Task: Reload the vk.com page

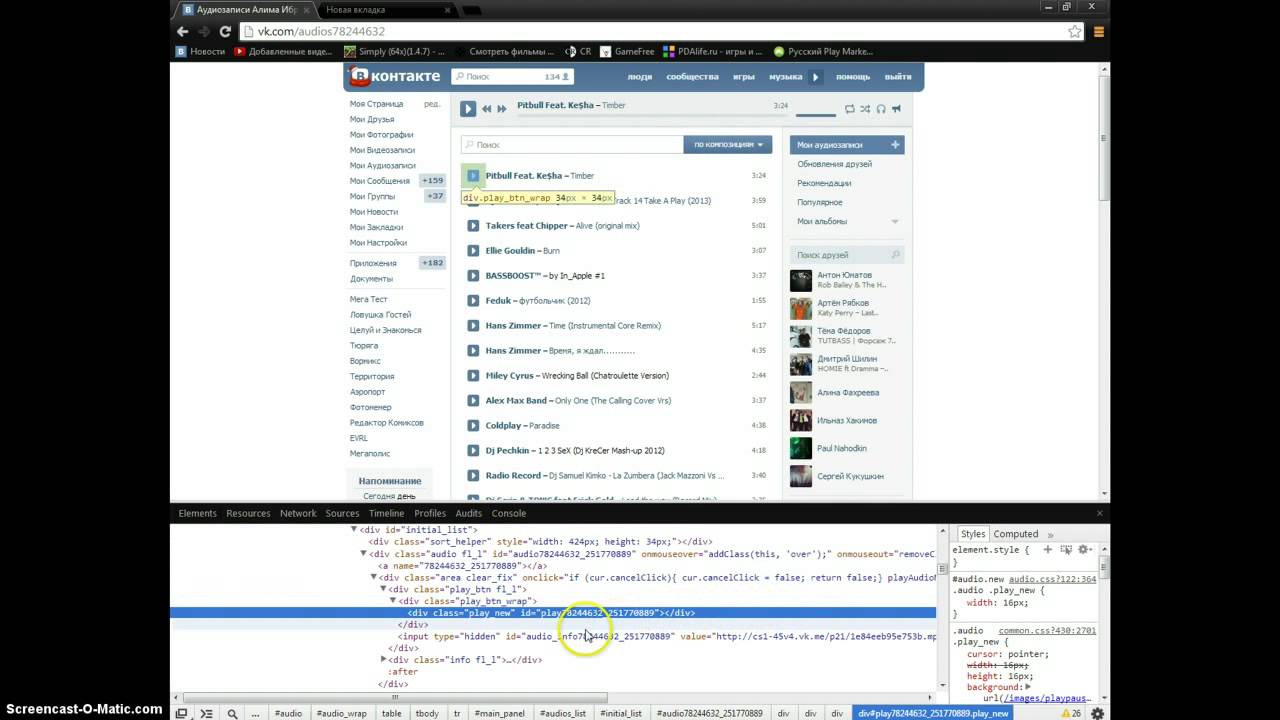Action: click(x=225, y=31)
